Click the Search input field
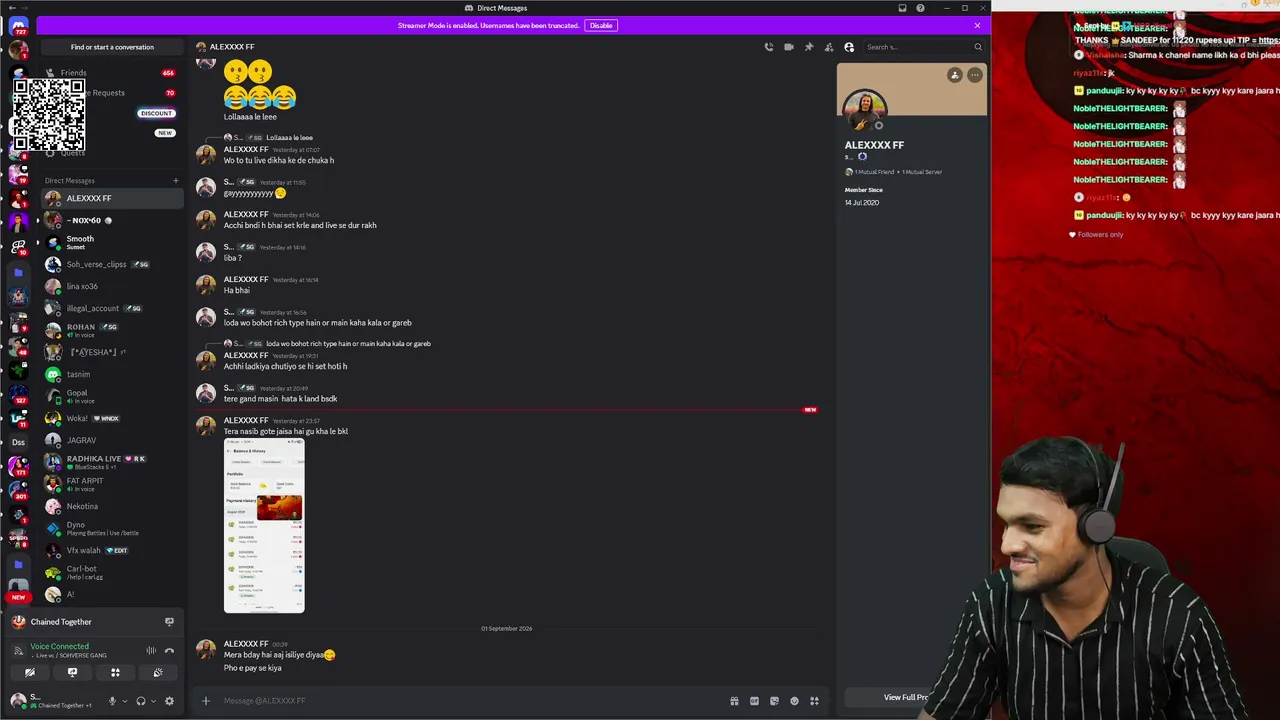 [924, 47]
